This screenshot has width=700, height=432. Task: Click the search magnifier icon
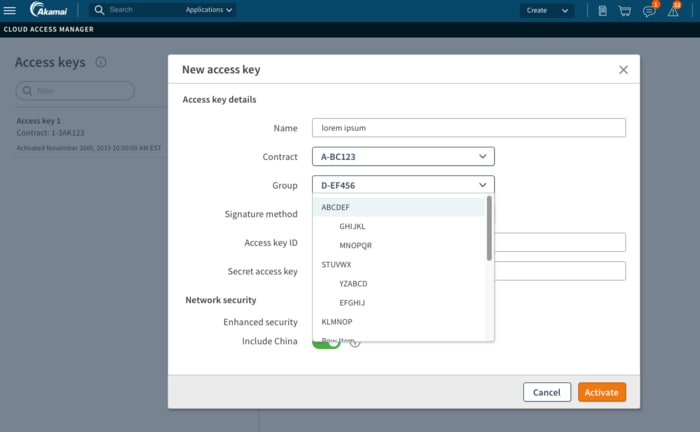99,10
